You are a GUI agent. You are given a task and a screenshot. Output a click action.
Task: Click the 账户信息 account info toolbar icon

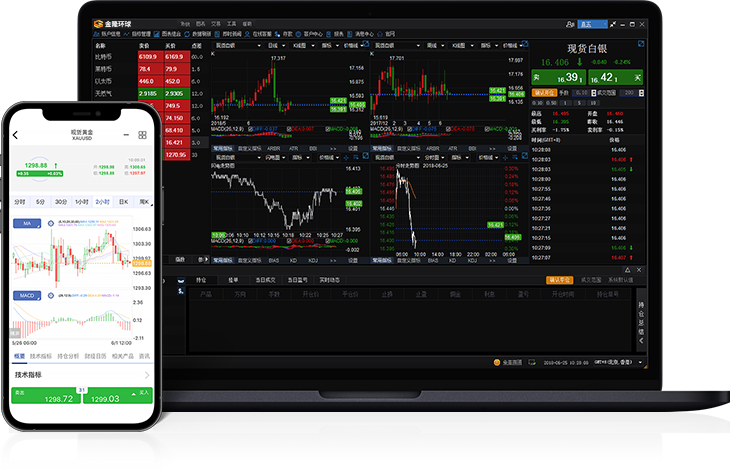[x=107, y=33]
